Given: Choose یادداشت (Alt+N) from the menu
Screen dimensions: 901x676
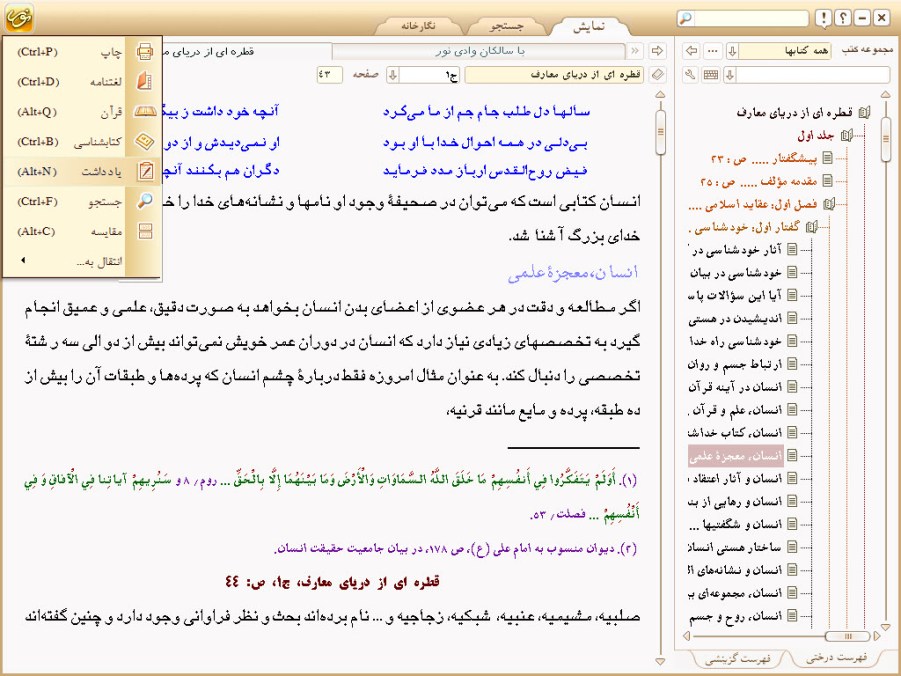Looking at the screenshot, I should click(x=82, y=171).
